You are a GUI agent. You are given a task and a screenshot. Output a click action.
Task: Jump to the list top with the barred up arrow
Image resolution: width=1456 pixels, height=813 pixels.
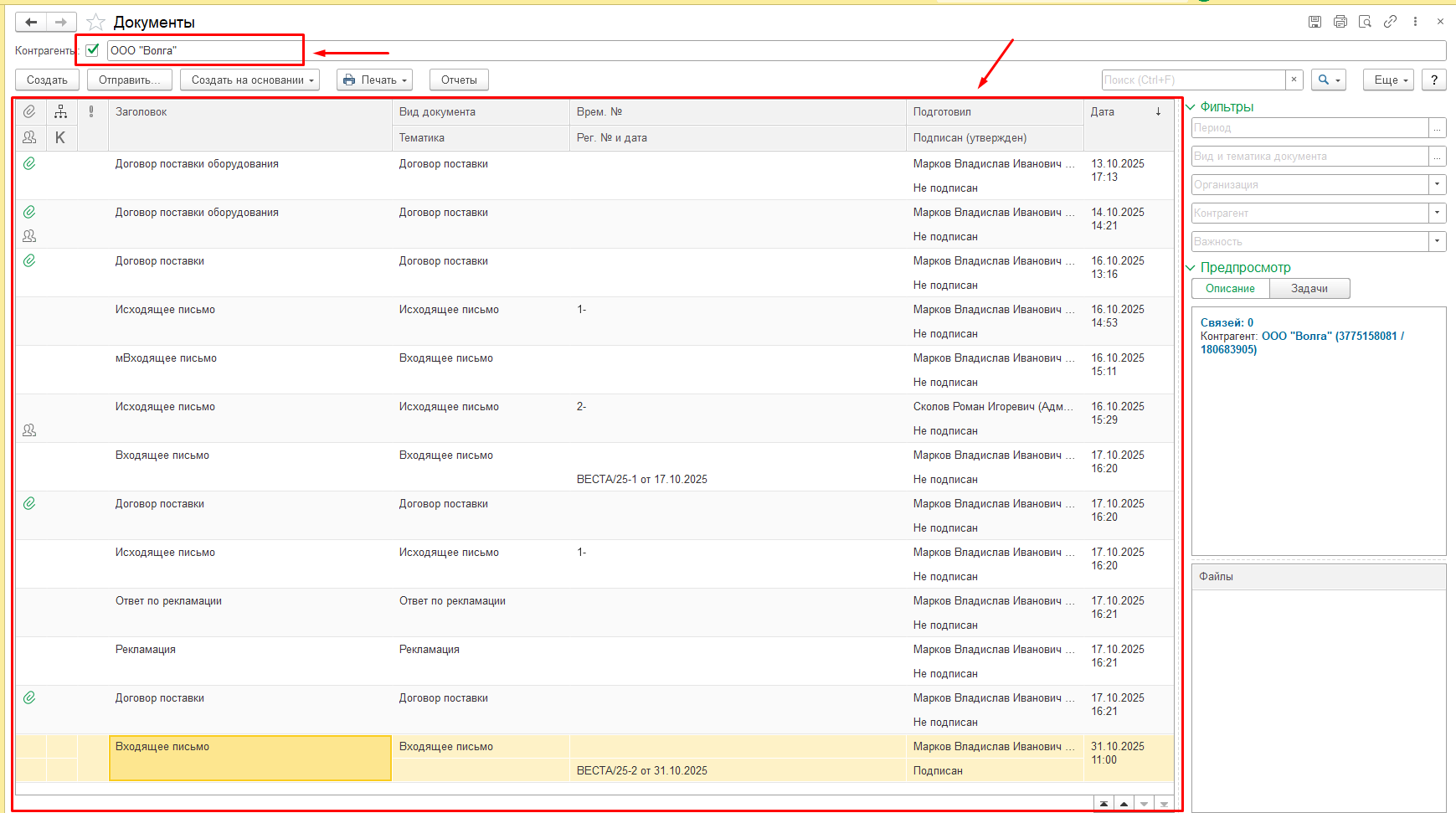[x=1104, y=804]
